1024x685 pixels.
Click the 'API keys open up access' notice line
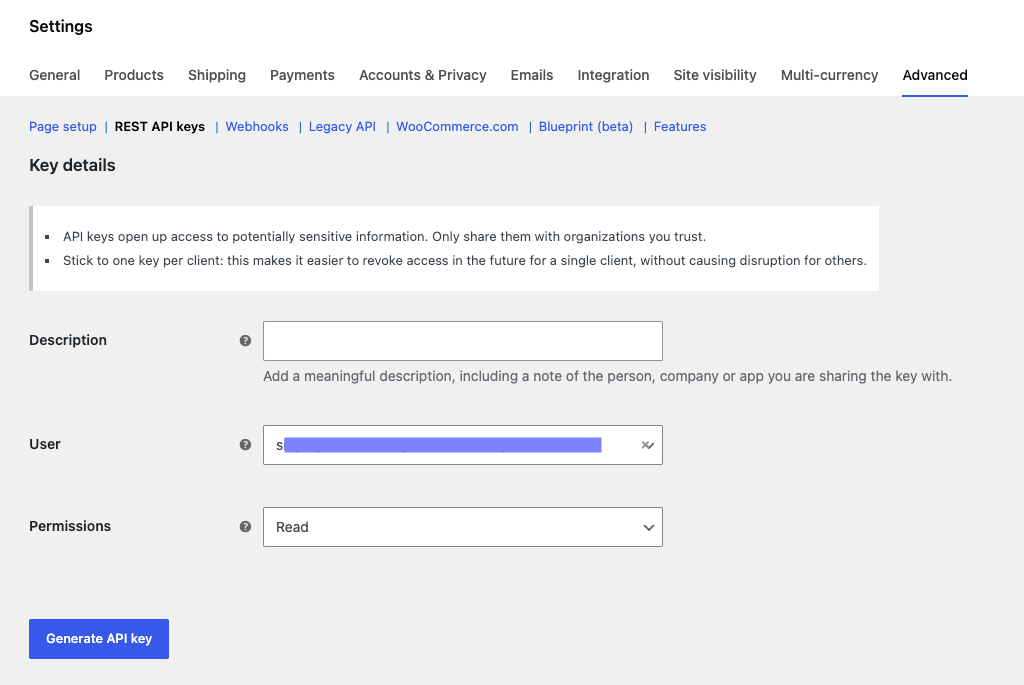point(384,236)
